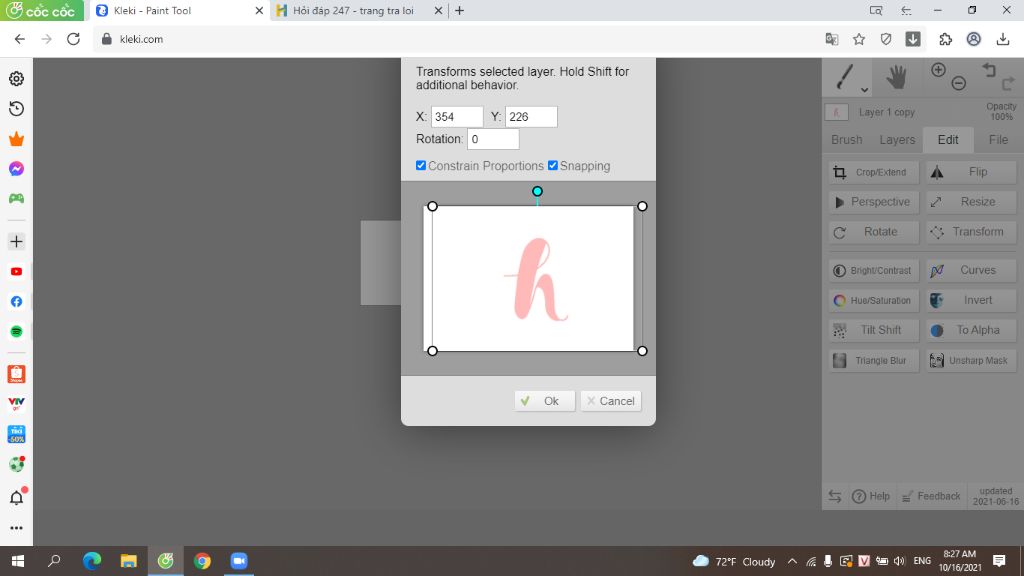Click the zoom in magnifier icon
Screen dimensions: 1024x576
point(938,70)
